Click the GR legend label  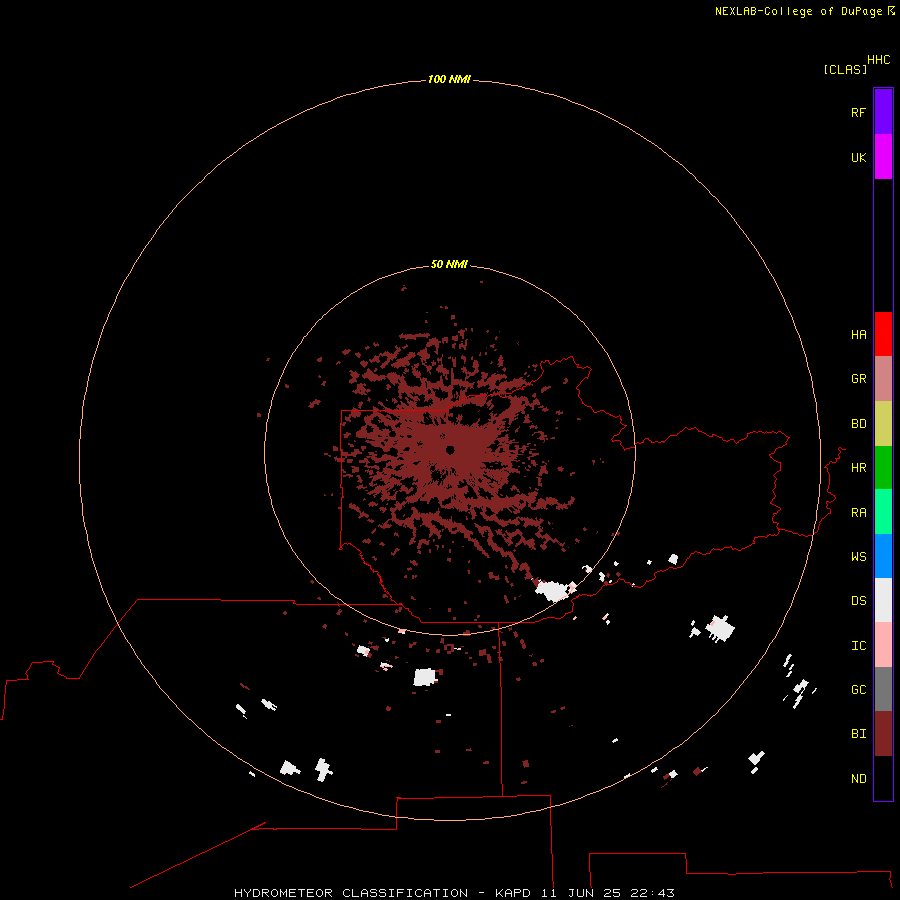pyautogui.click(x=858, y=379)
